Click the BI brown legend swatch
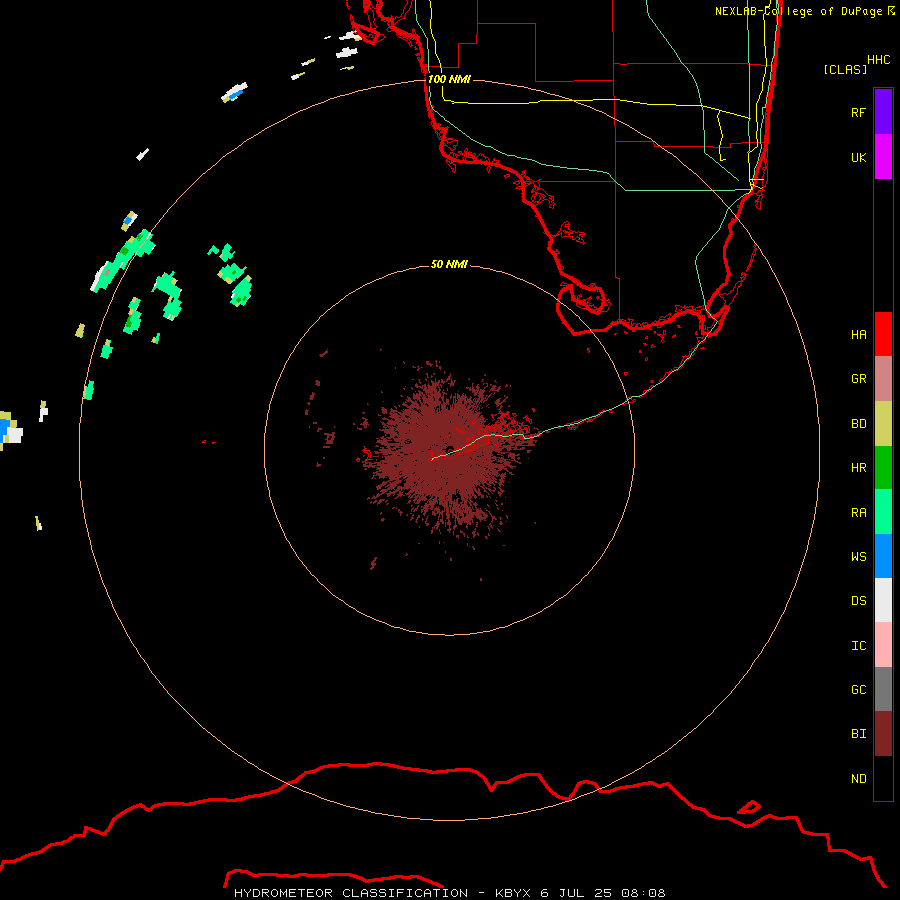Image resolution: width=900 pixels, height=900 pixels. [x=883, y=734]
